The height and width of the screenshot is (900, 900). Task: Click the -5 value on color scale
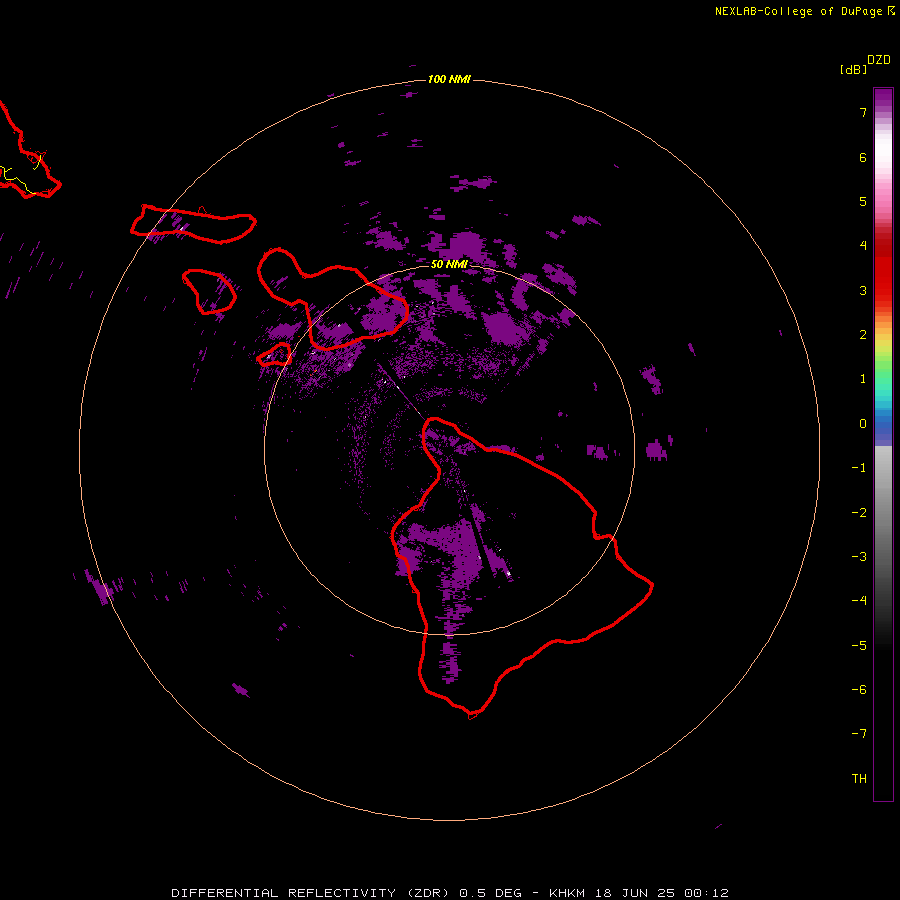tap(859, 646)
